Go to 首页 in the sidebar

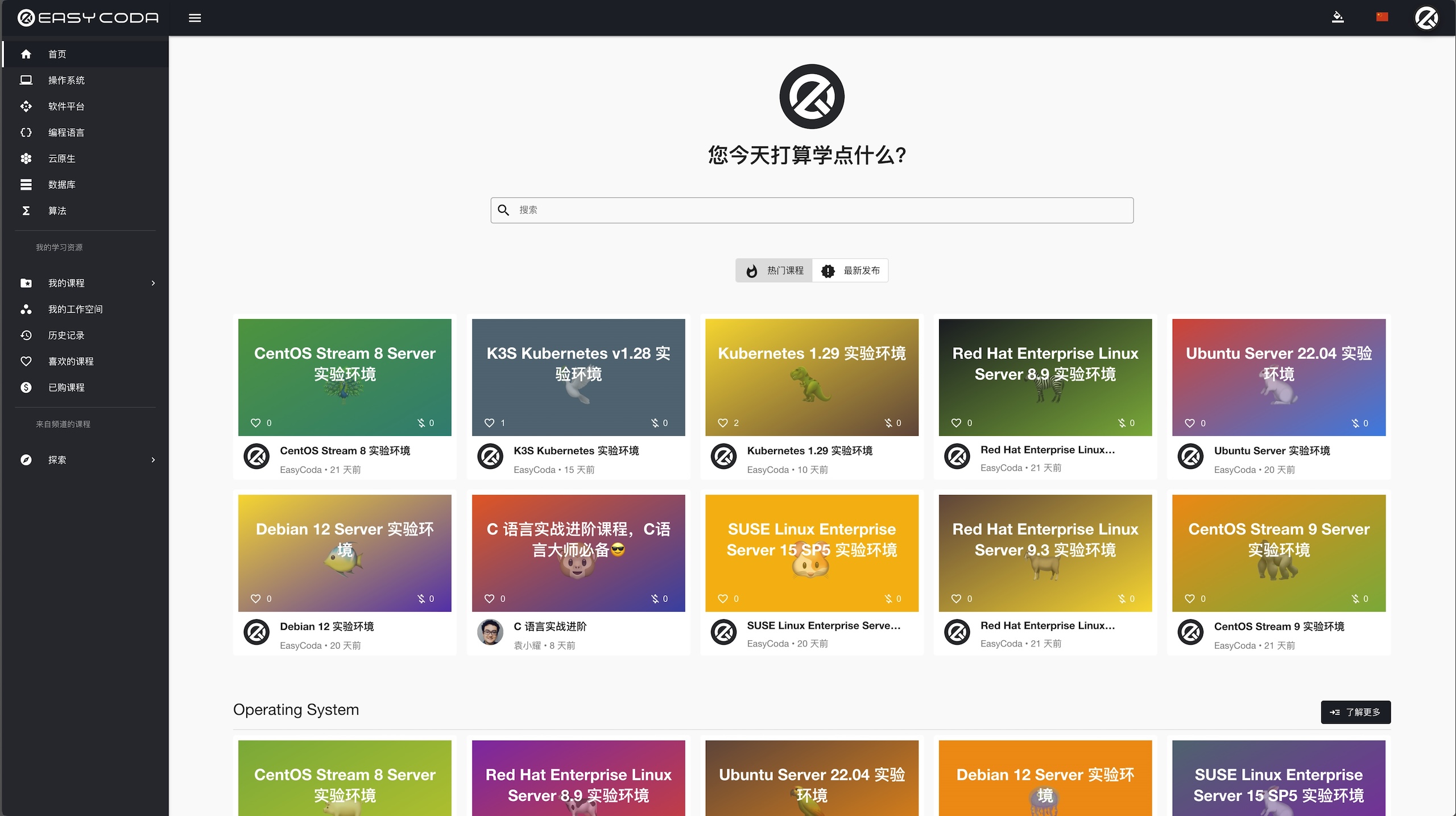coord(85,54)
